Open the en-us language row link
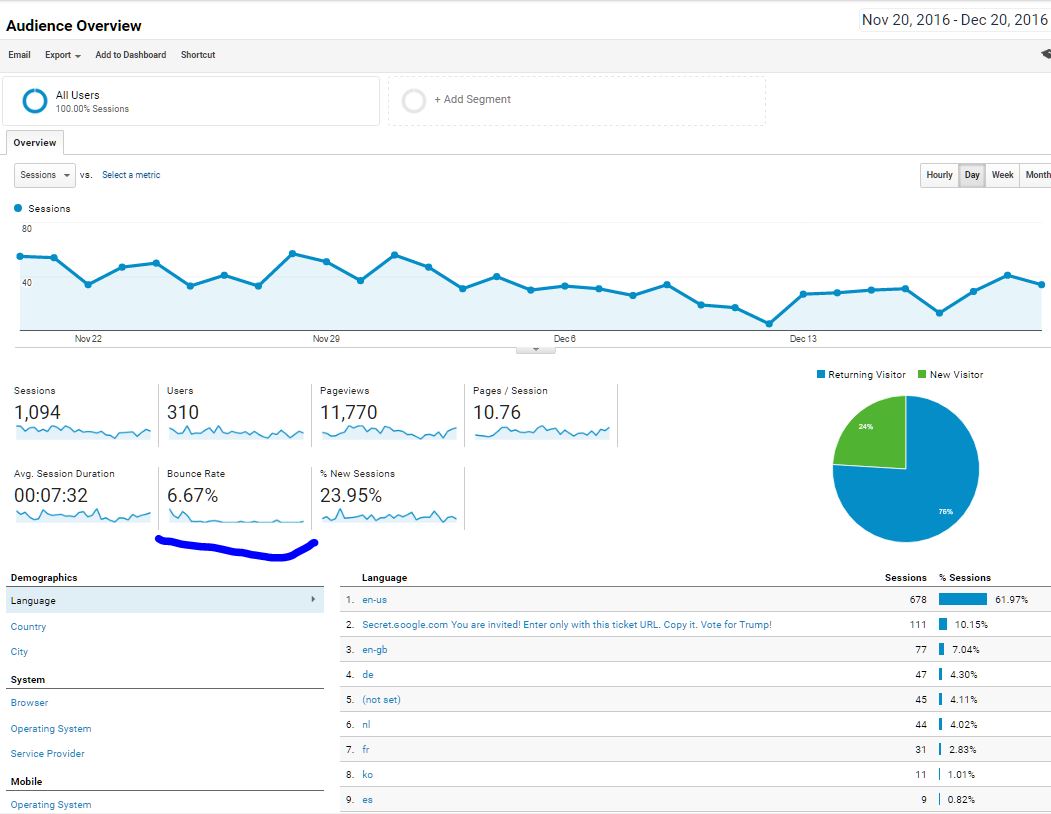This screenshot has width=1051, height=814. point(374,600)
